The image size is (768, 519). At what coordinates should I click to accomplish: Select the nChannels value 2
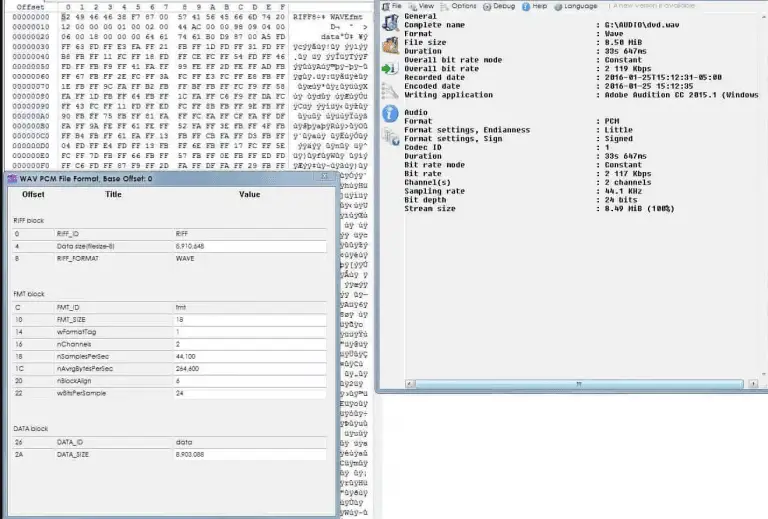(x=177, y=344)
